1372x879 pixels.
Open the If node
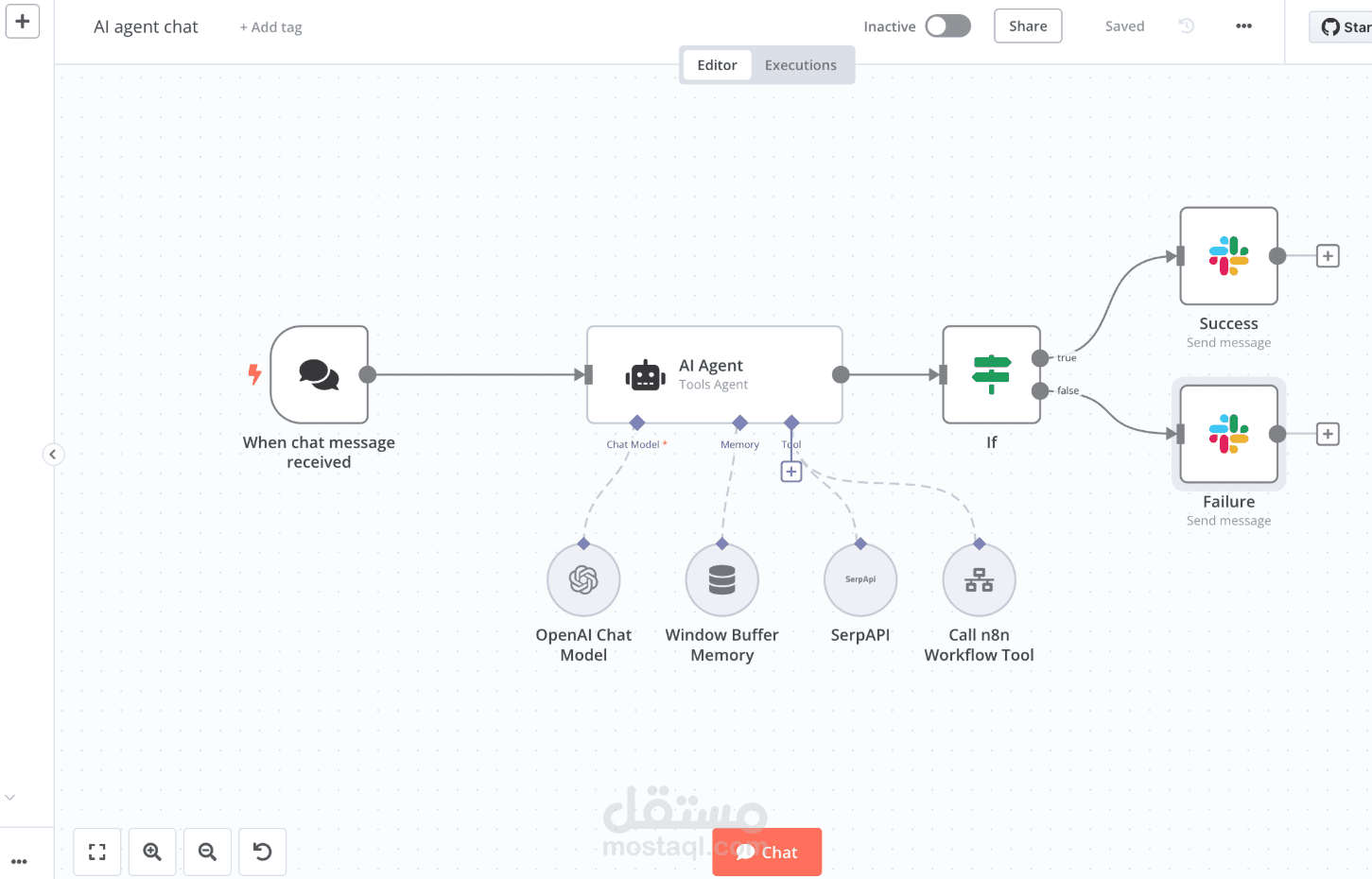[991, 374]
